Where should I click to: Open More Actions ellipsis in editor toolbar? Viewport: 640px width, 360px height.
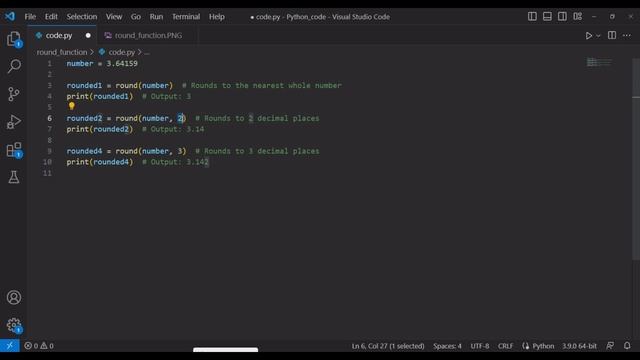[627, 36]
